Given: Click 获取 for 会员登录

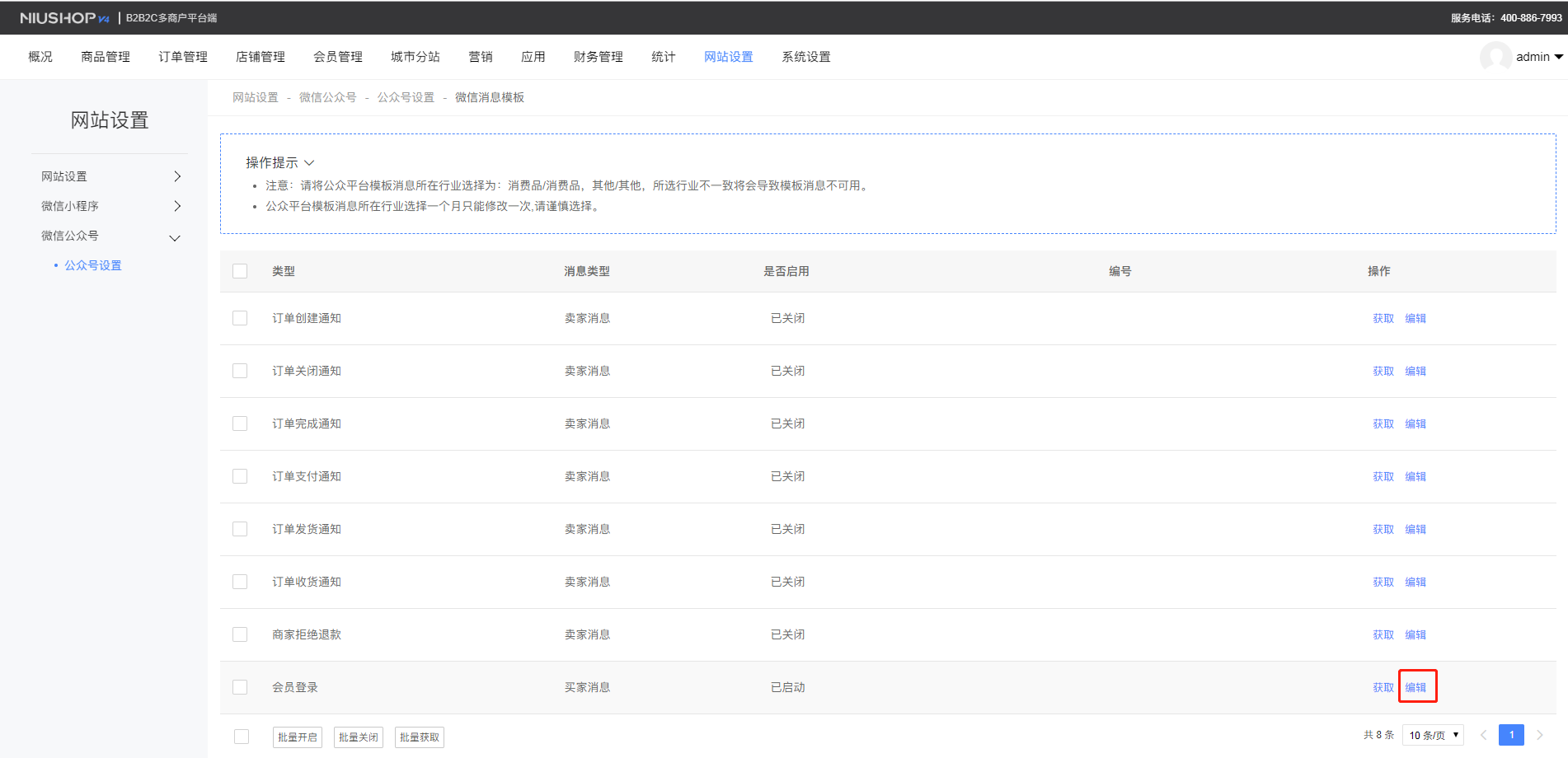Looking at the screenshot, I should click(1383, 687).
